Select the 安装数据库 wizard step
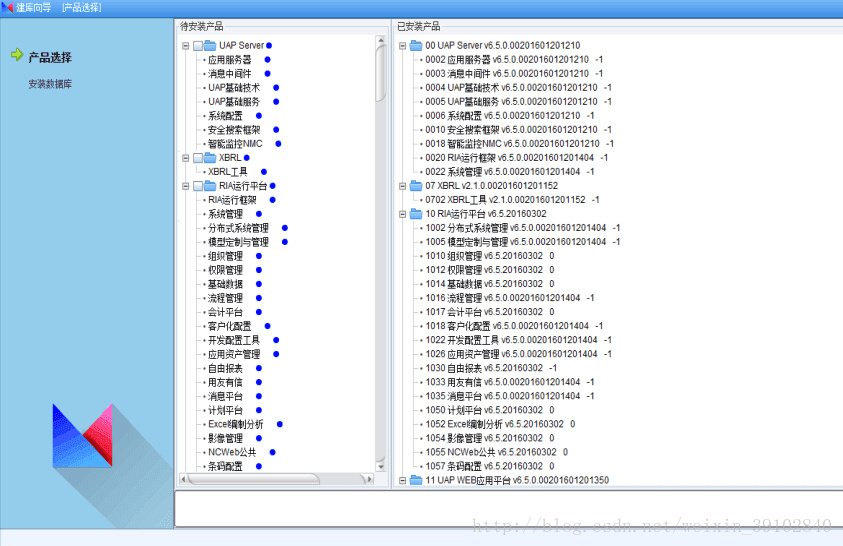Screen dimensions: 843x546 click(x=50, y=84)
